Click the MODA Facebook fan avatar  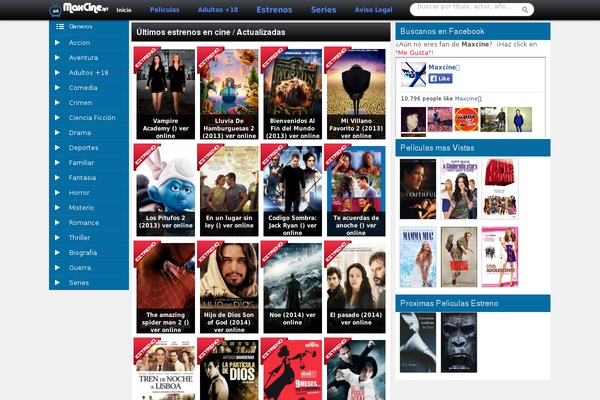[x=466, y=119]
